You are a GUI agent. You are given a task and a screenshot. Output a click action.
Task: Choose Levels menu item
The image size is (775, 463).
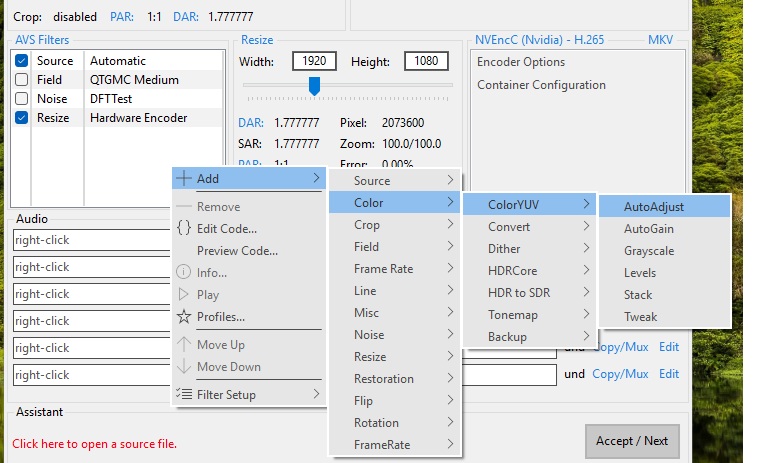(664, 272)
